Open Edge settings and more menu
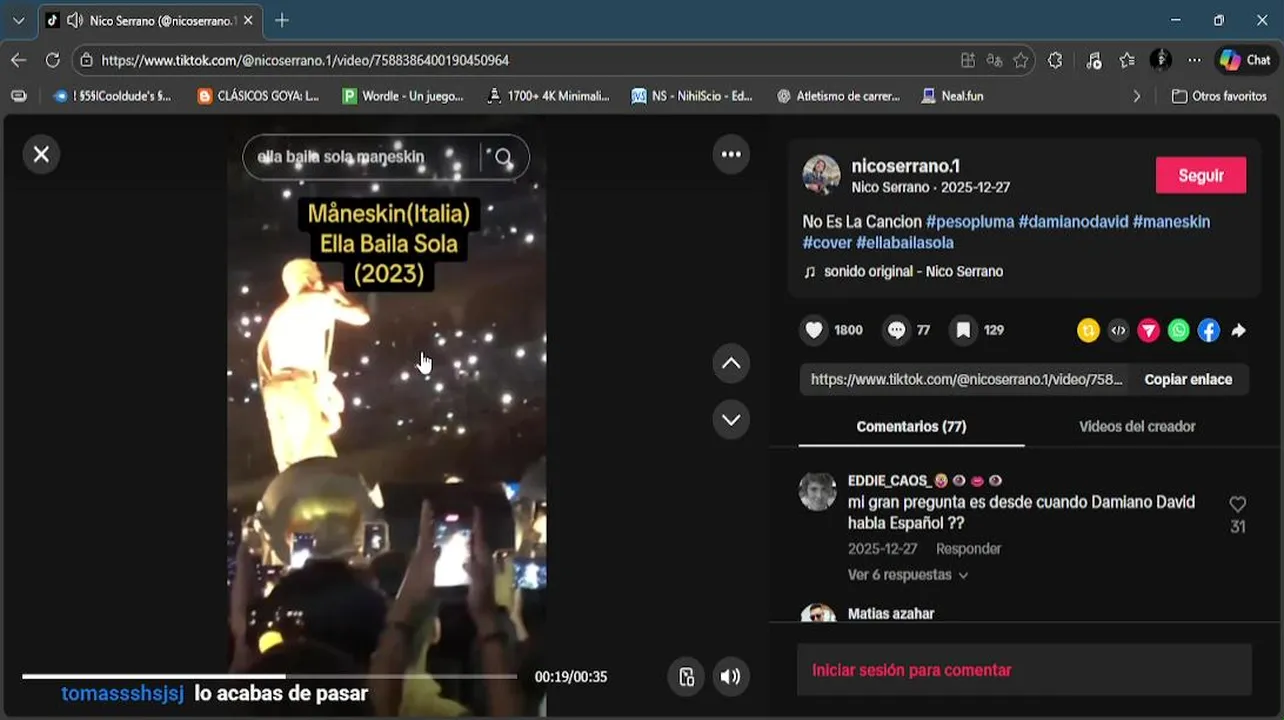 click(x=1194, y=60)
